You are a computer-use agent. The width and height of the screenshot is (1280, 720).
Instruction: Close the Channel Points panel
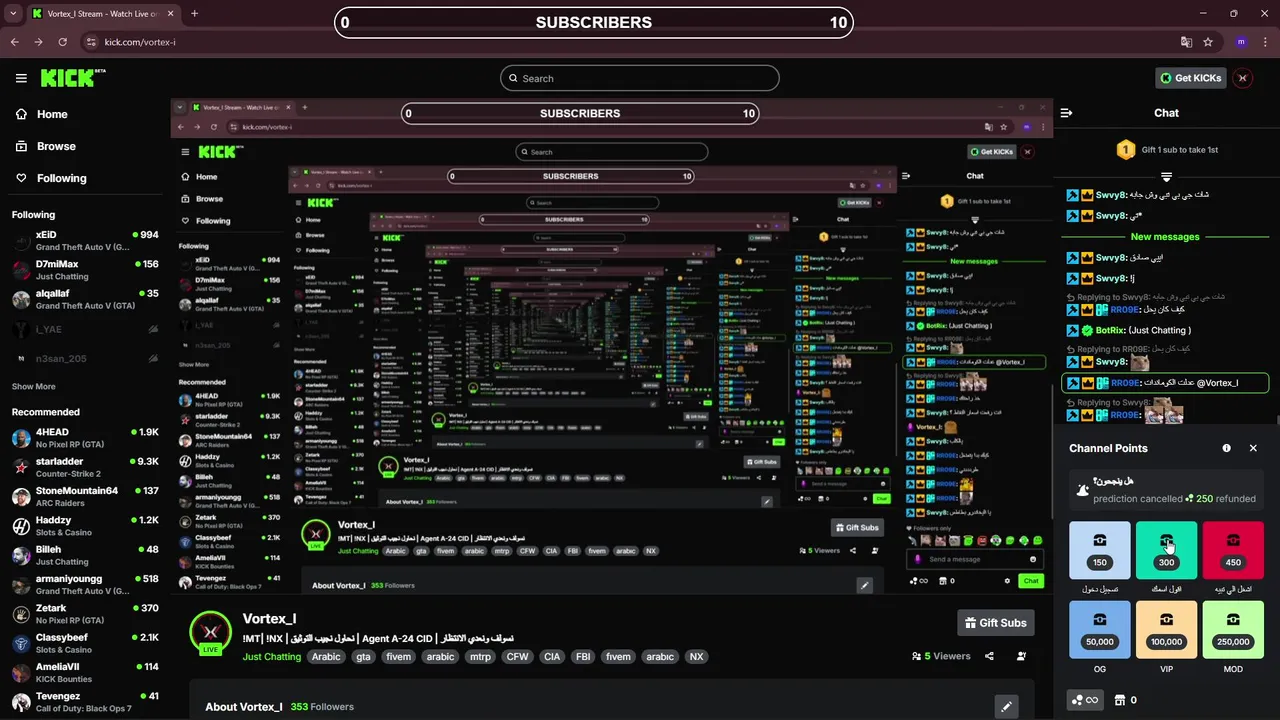pyautogui.click(x=1253, y=448)
